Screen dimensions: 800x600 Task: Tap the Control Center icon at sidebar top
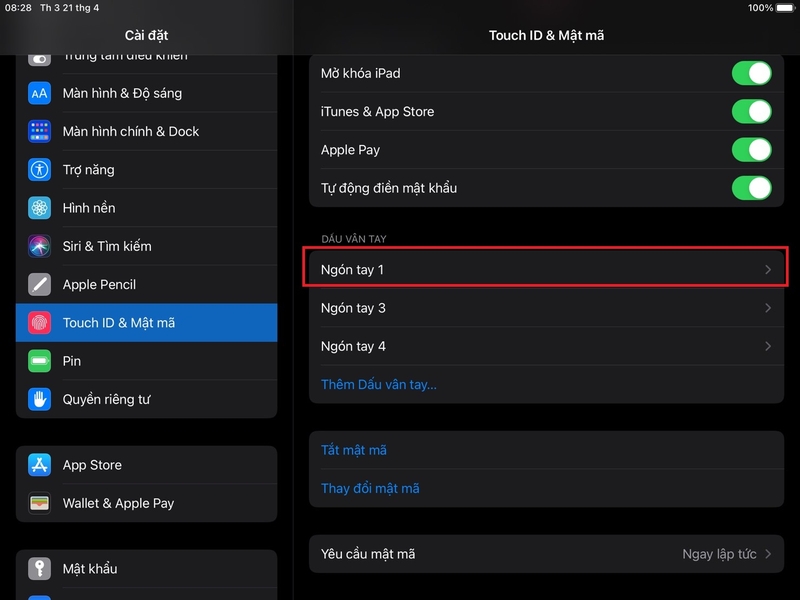coord(39,59)
